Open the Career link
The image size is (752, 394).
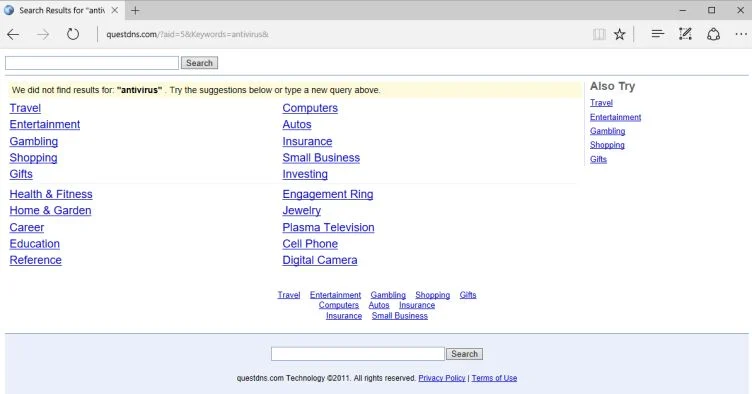tap(27, 227)
